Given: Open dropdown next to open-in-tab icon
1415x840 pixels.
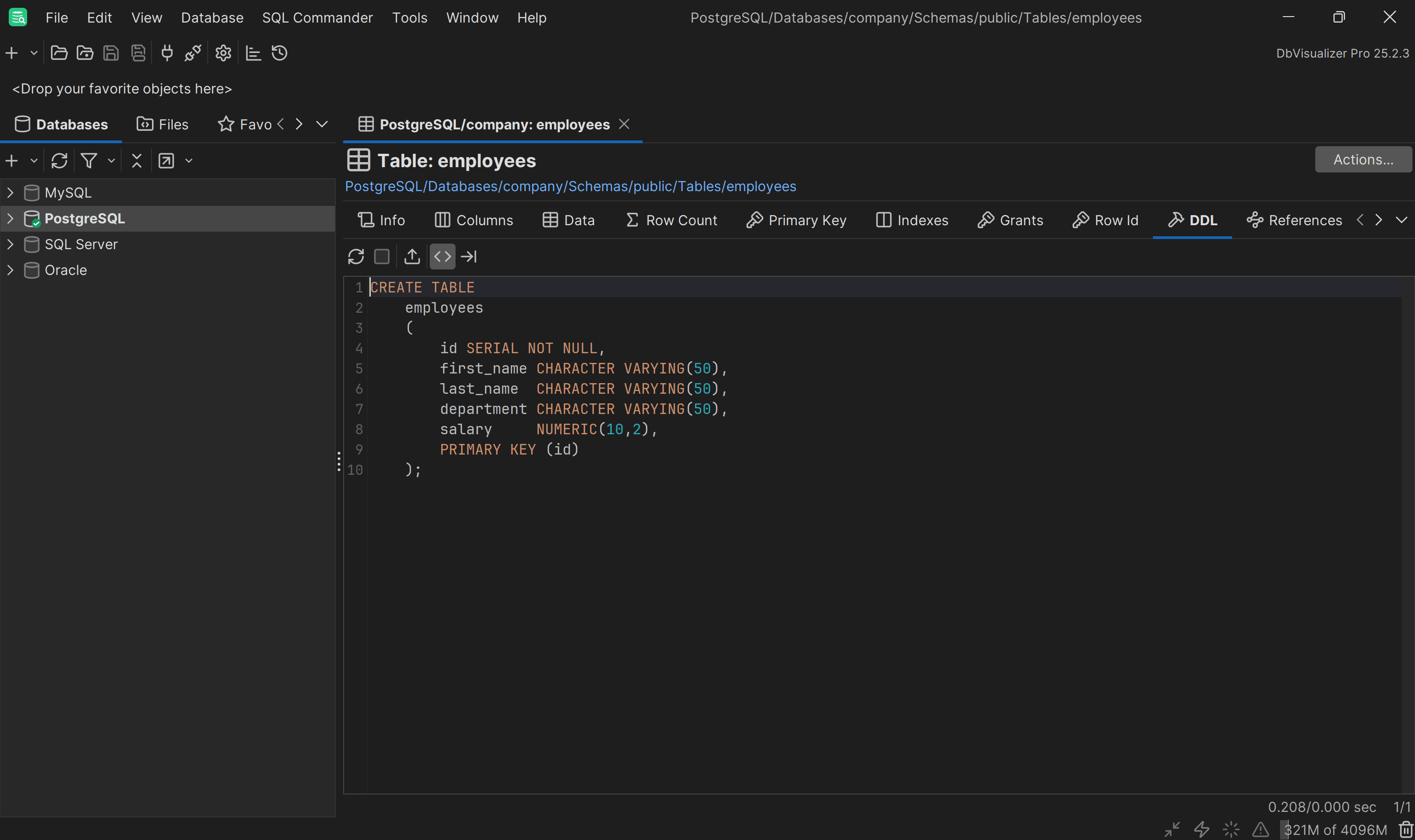Looking at the screenshot, I should [x=189, y=161].
